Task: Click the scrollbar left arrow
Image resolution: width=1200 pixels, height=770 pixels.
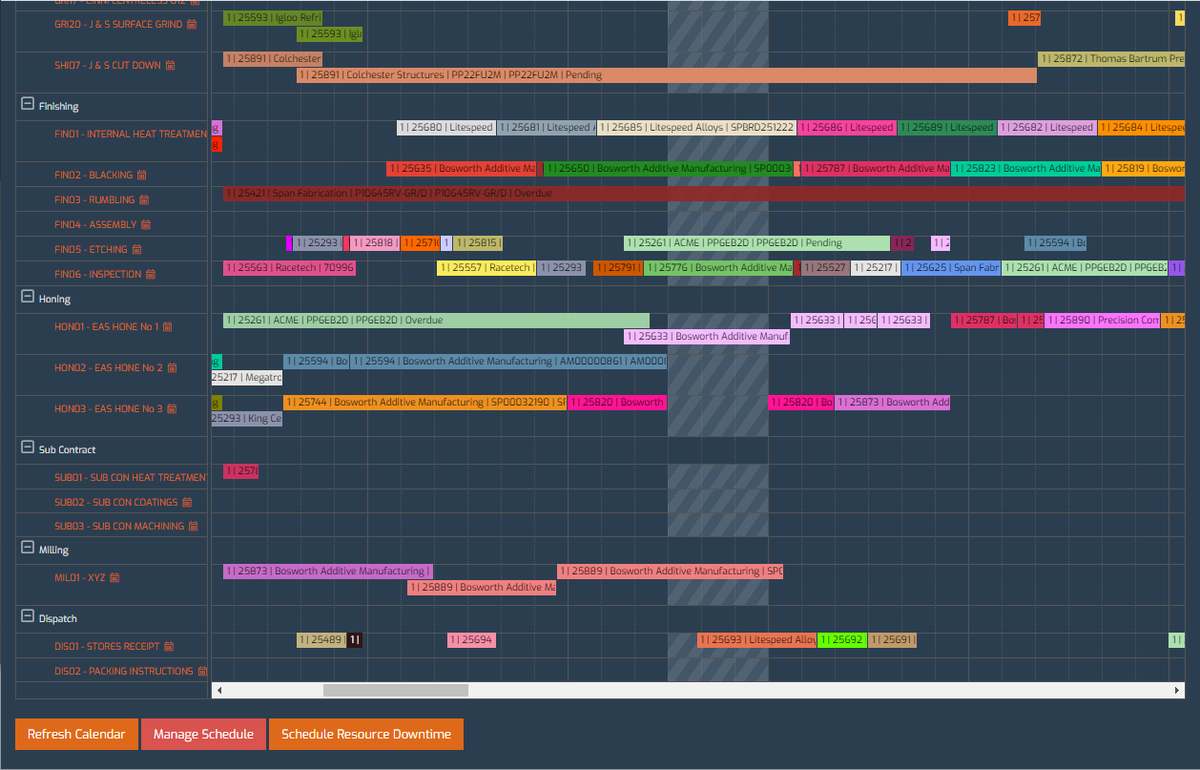Action: [x=219, y=690]
